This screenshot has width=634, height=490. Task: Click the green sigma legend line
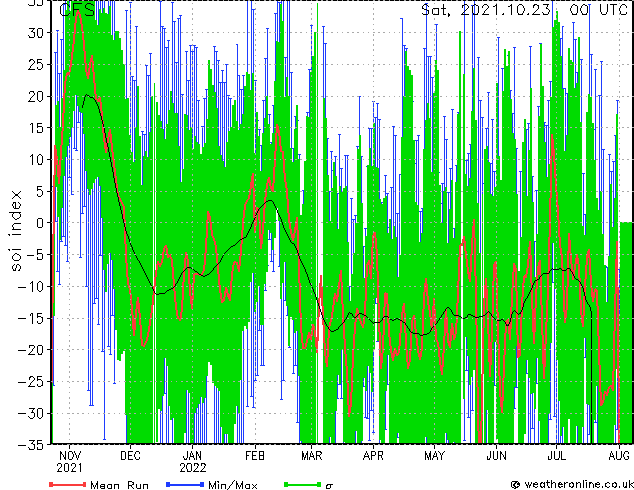[302, 484]
